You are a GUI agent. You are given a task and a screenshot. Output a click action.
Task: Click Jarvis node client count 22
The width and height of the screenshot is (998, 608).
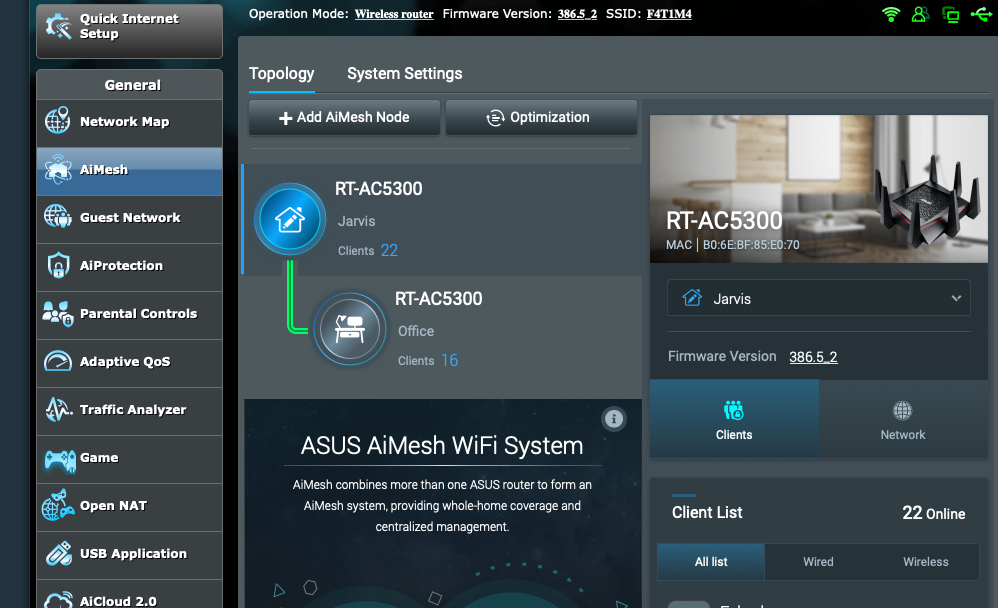[390, 250]
